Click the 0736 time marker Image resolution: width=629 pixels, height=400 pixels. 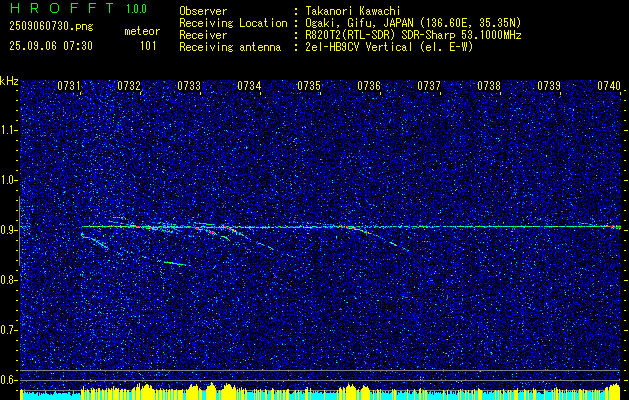pos(369,85)
